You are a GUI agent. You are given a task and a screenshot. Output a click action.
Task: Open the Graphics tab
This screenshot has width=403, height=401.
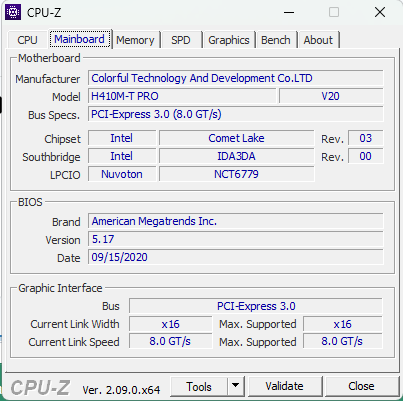(x=229, y=40)
